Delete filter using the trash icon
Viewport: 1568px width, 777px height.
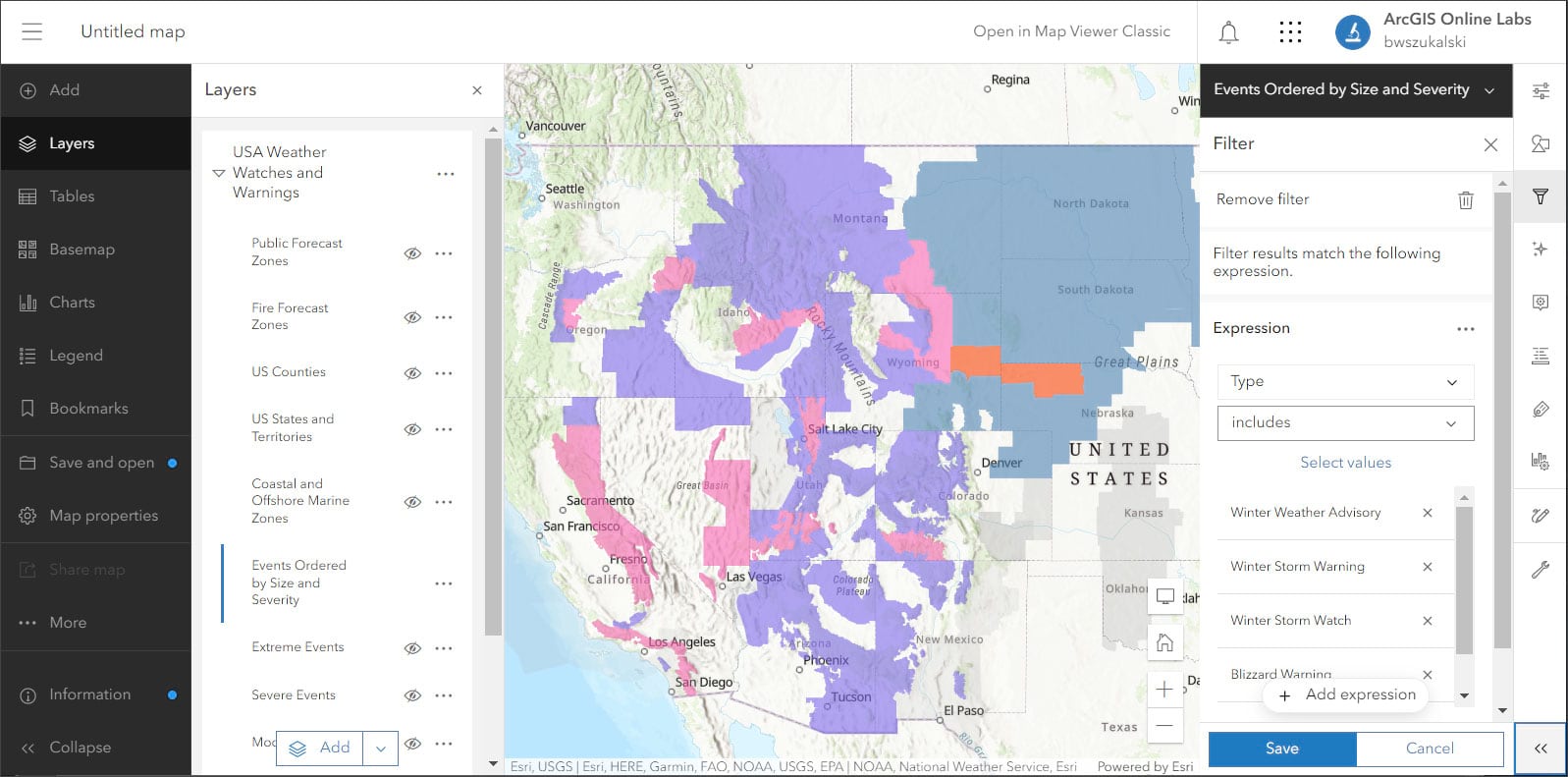point(1466,199)
